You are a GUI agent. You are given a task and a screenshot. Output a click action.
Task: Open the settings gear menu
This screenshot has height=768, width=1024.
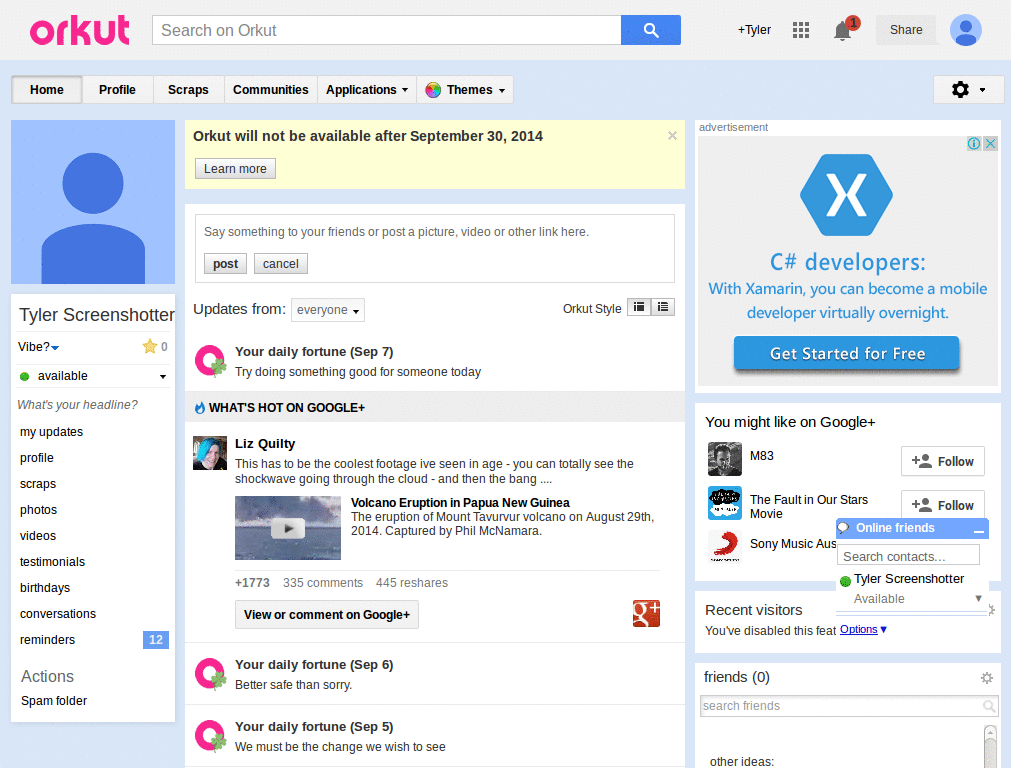coord(968,89)
